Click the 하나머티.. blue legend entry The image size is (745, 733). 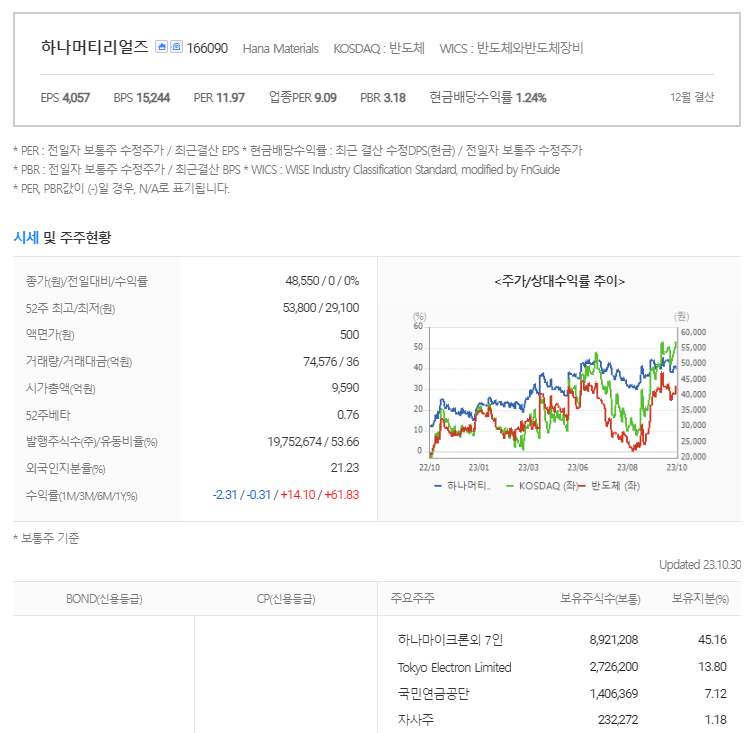(x=462, y=485)
